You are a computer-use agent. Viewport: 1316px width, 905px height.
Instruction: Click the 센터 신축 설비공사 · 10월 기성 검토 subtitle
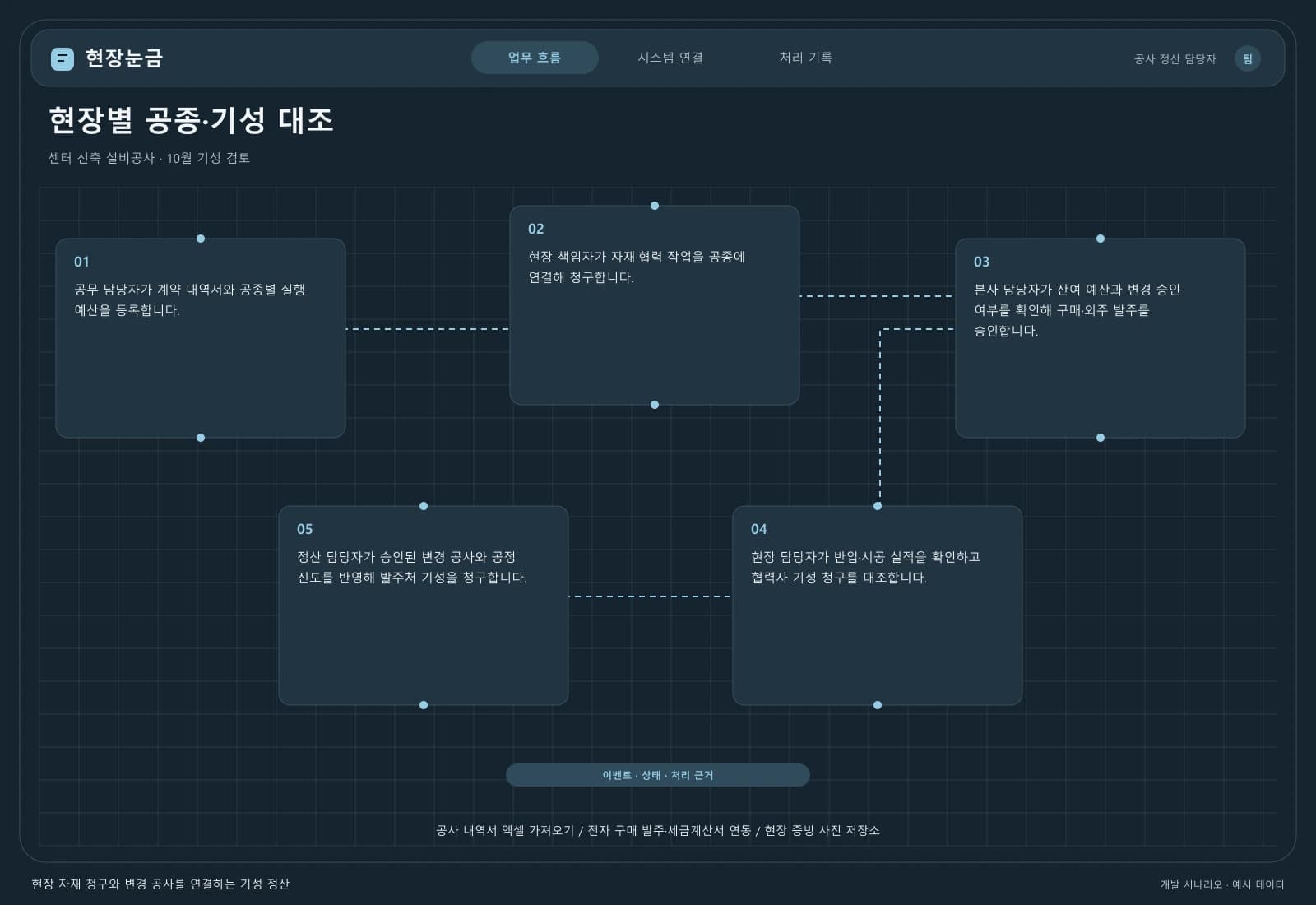point(149,158)
